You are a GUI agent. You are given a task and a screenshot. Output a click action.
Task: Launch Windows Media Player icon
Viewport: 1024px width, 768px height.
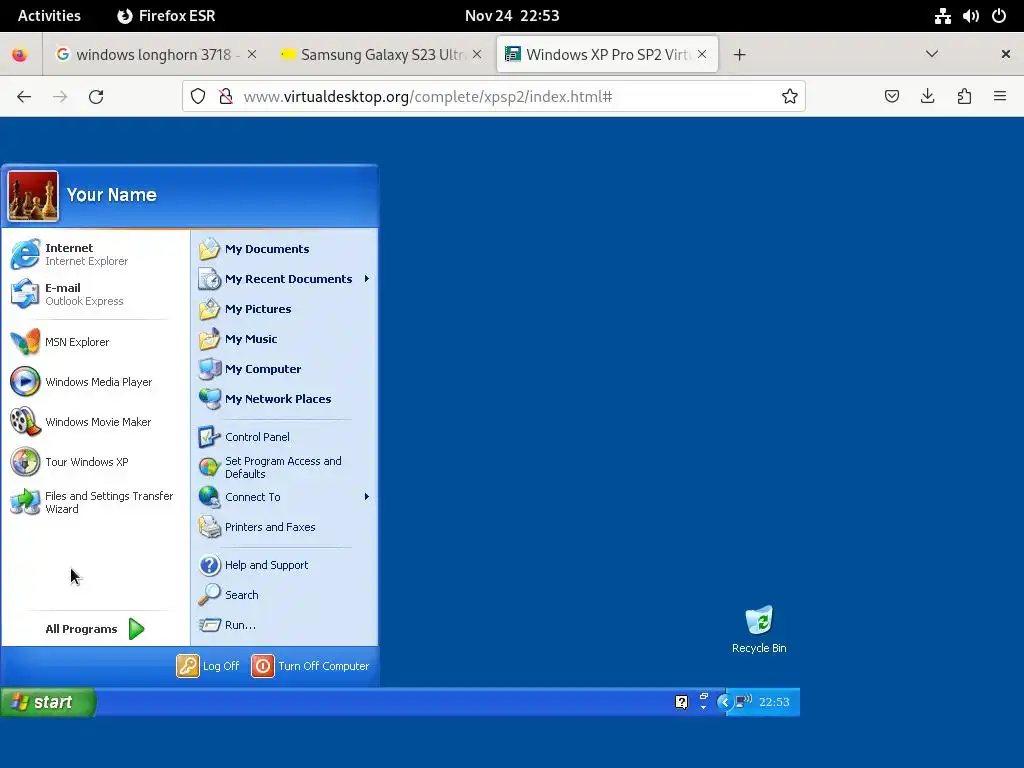pos(25,382)
